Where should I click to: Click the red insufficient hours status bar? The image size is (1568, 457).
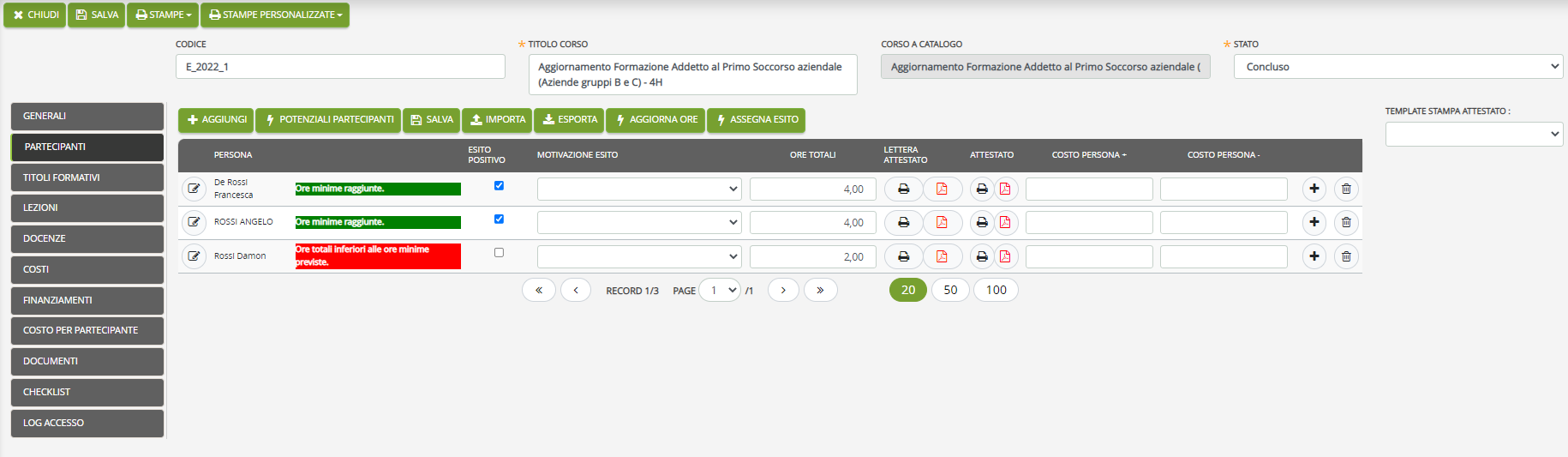(378, 256)
